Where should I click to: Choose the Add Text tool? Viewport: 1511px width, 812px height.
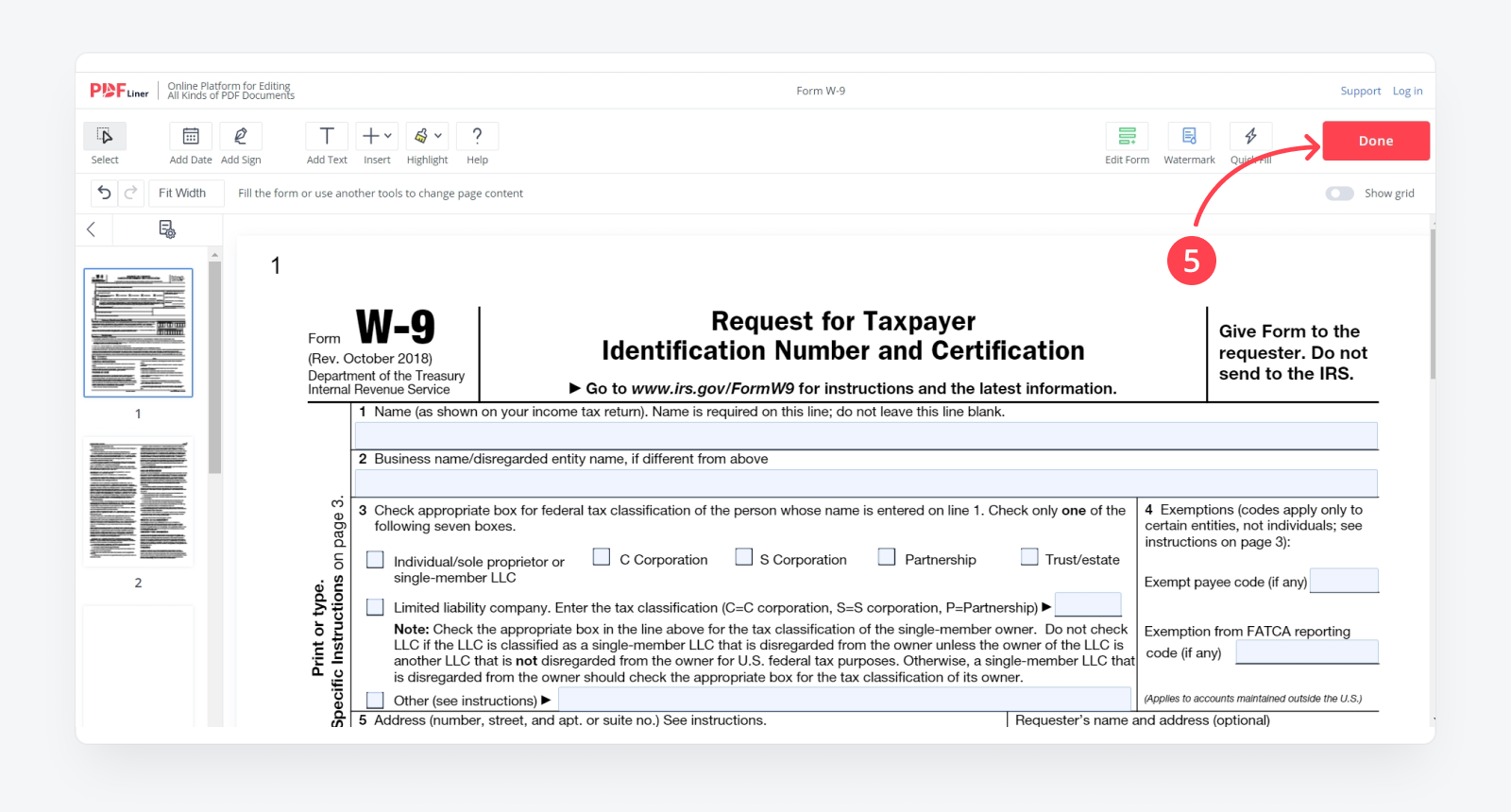(327, 136)
